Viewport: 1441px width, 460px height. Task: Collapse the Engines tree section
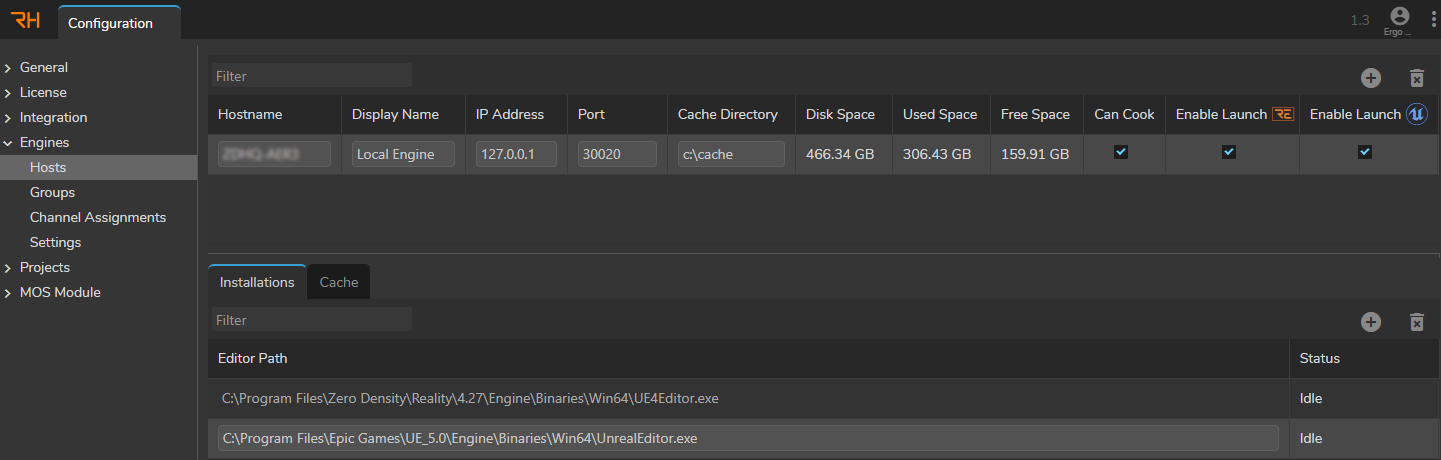click(8, 143)
